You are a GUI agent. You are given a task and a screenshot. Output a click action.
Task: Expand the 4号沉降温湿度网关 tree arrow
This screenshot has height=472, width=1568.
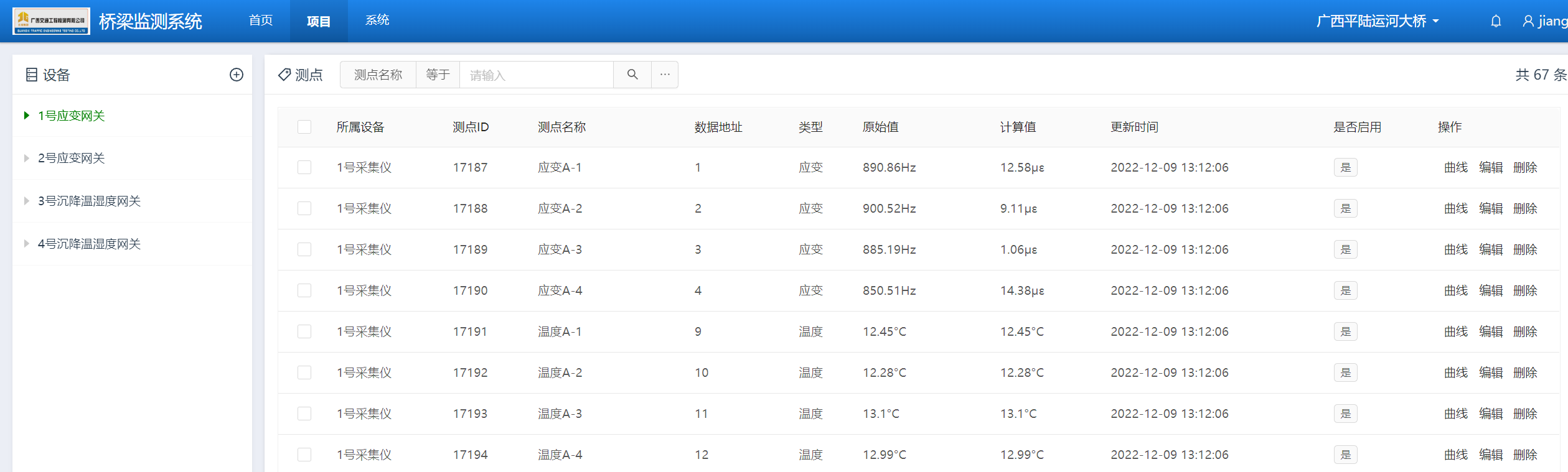[27, 244]
